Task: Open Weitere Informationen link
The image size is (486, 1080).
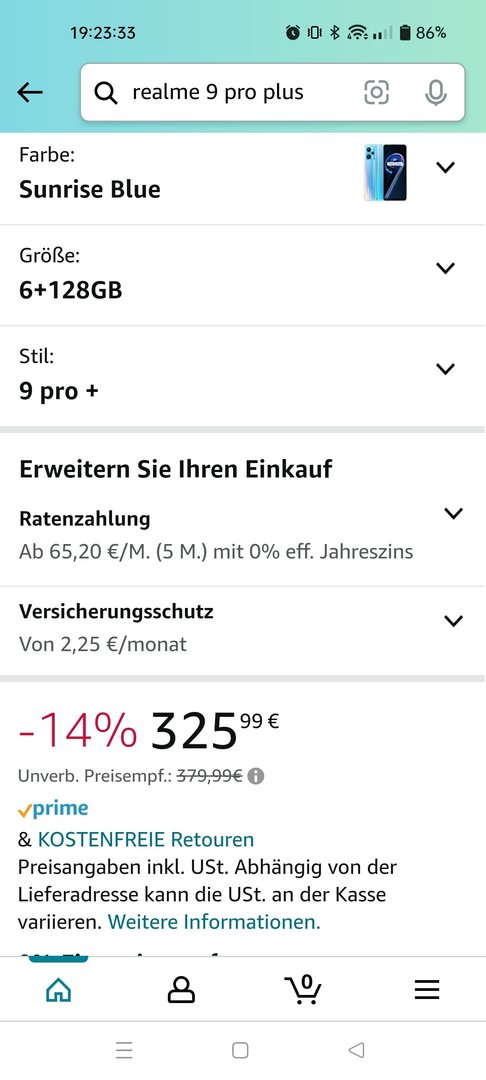Action: (x=214, y=922)
